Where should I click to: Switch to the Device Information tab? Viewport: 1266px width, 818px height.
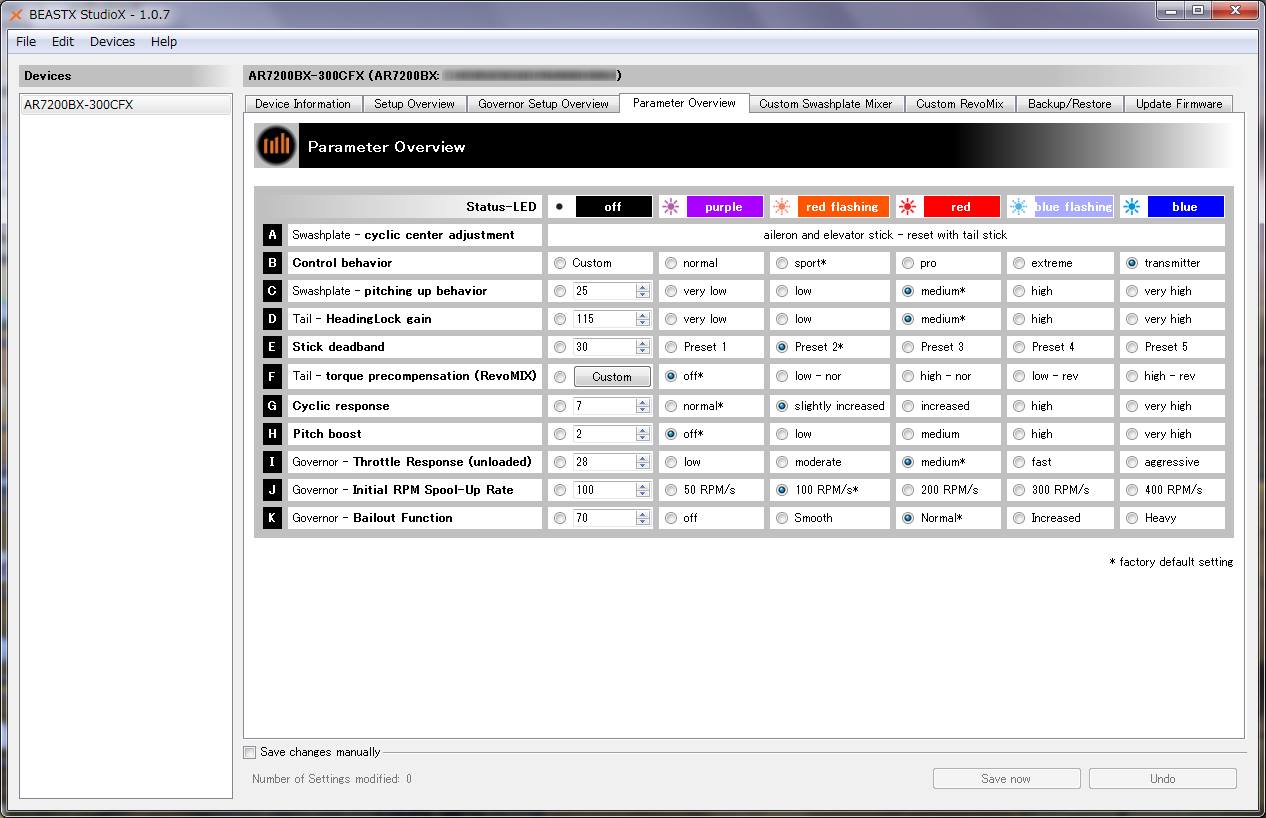coord(303,104)
